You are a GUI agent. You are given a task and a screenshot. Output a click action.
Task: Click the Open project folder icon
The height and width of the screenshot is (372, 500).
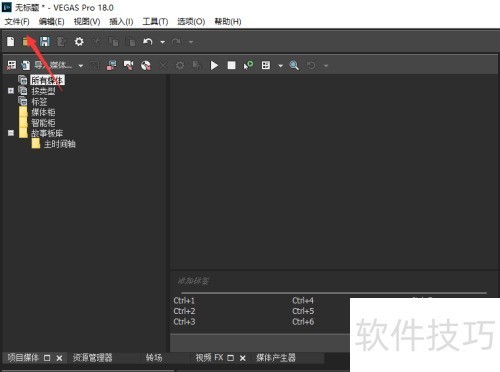(x=27, y=42)
